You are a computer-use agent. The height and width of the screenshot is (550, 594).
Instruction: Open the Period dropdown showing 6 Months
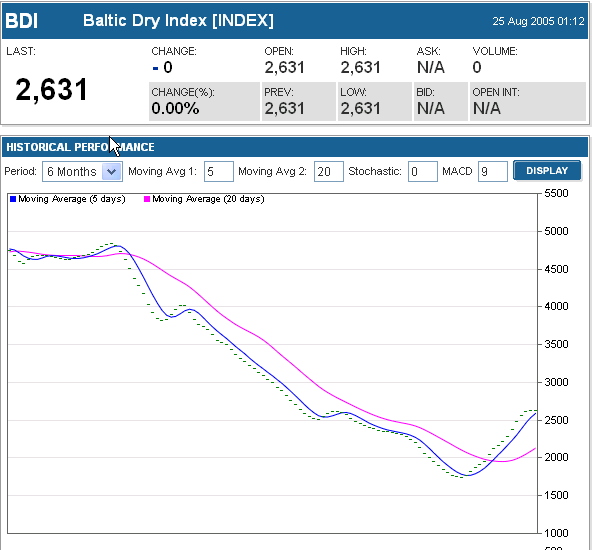82,172
